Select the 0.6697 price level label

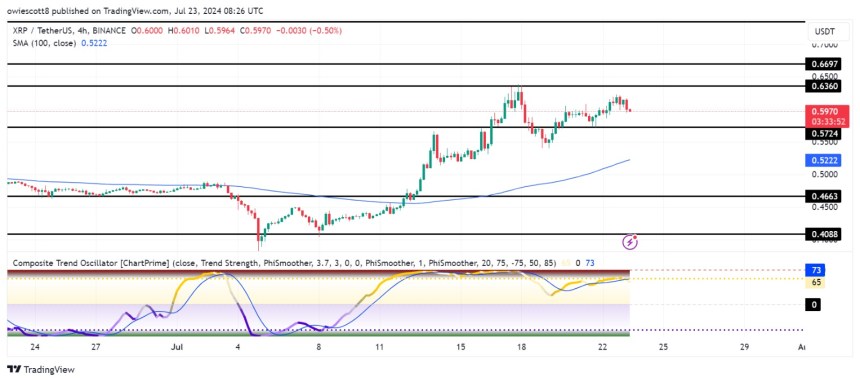click(x=824, y=65)
